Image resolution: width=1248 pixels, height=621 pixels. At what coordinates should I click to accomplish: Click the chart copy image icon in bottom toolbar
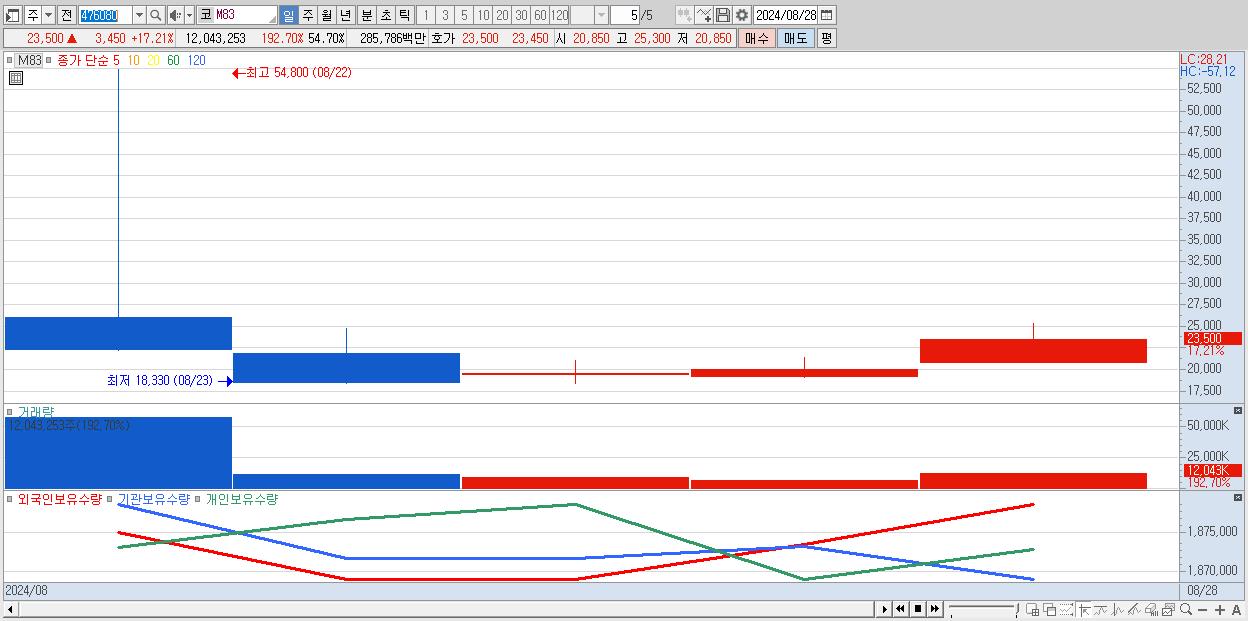(1168, 610)
